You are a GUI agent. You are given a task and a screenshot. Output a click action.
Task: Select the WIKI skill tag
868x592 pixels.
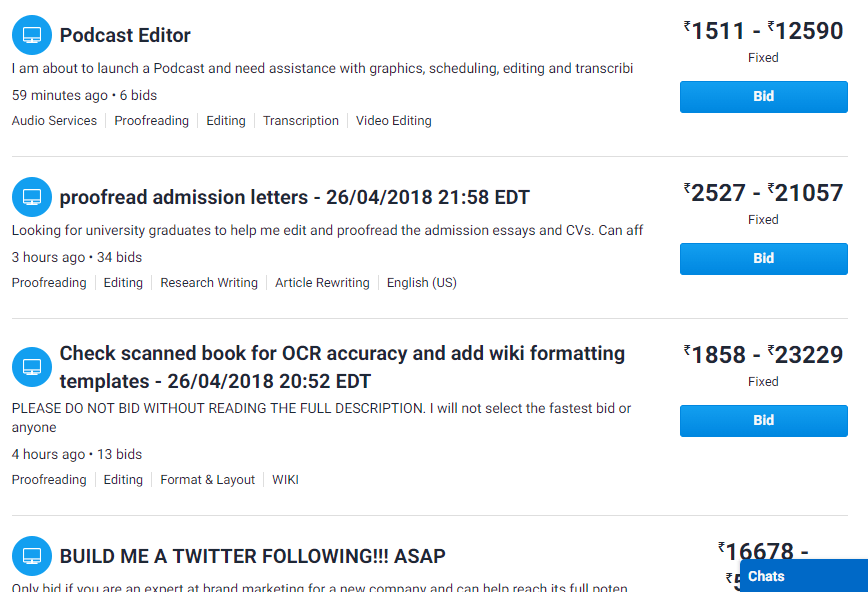pos(285,480)
